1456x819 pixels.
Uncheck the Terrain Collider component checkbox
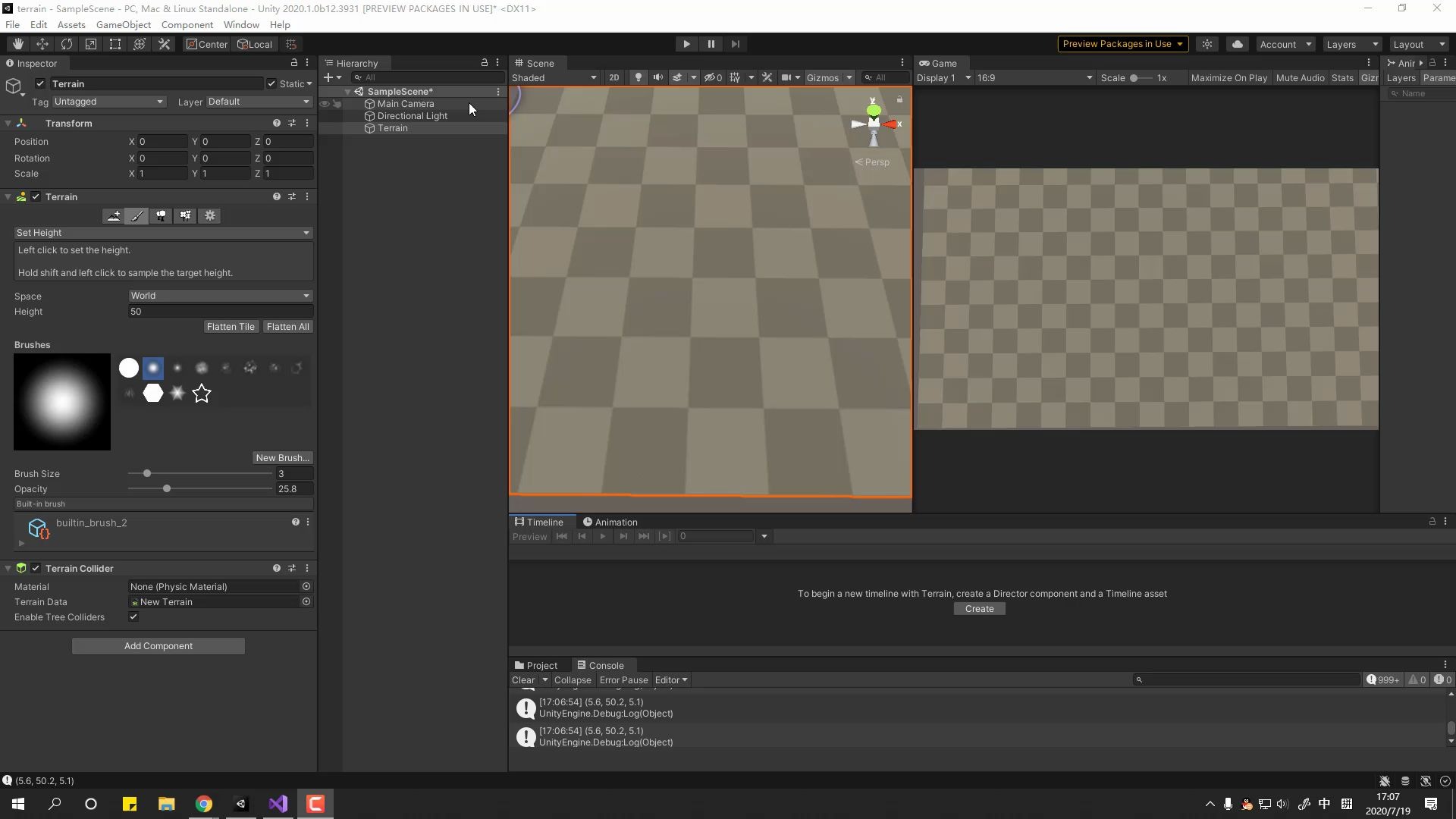(36, 569)
